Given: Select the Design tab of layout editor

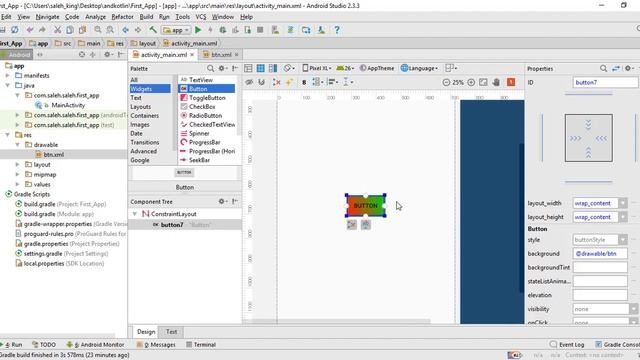Looking at the screenshot, I should pyautogui.click(x=146, y=332).
